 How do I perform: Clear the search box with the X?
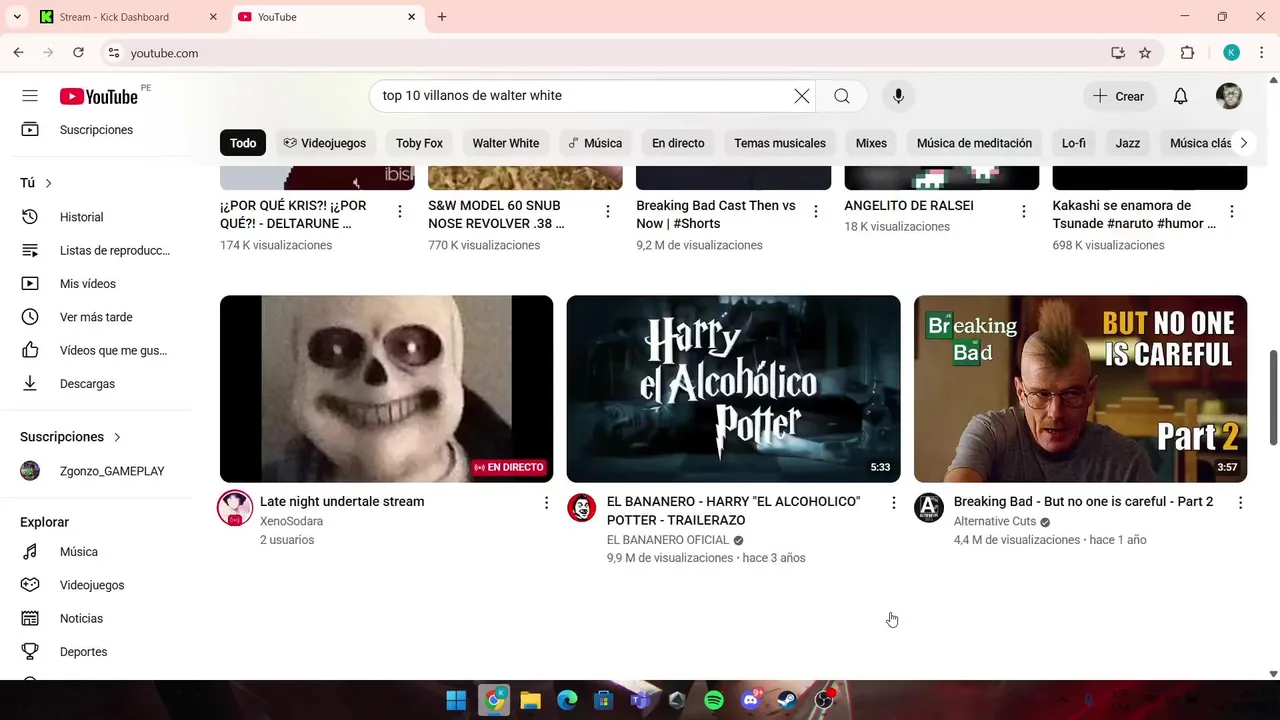click(802, 96)
